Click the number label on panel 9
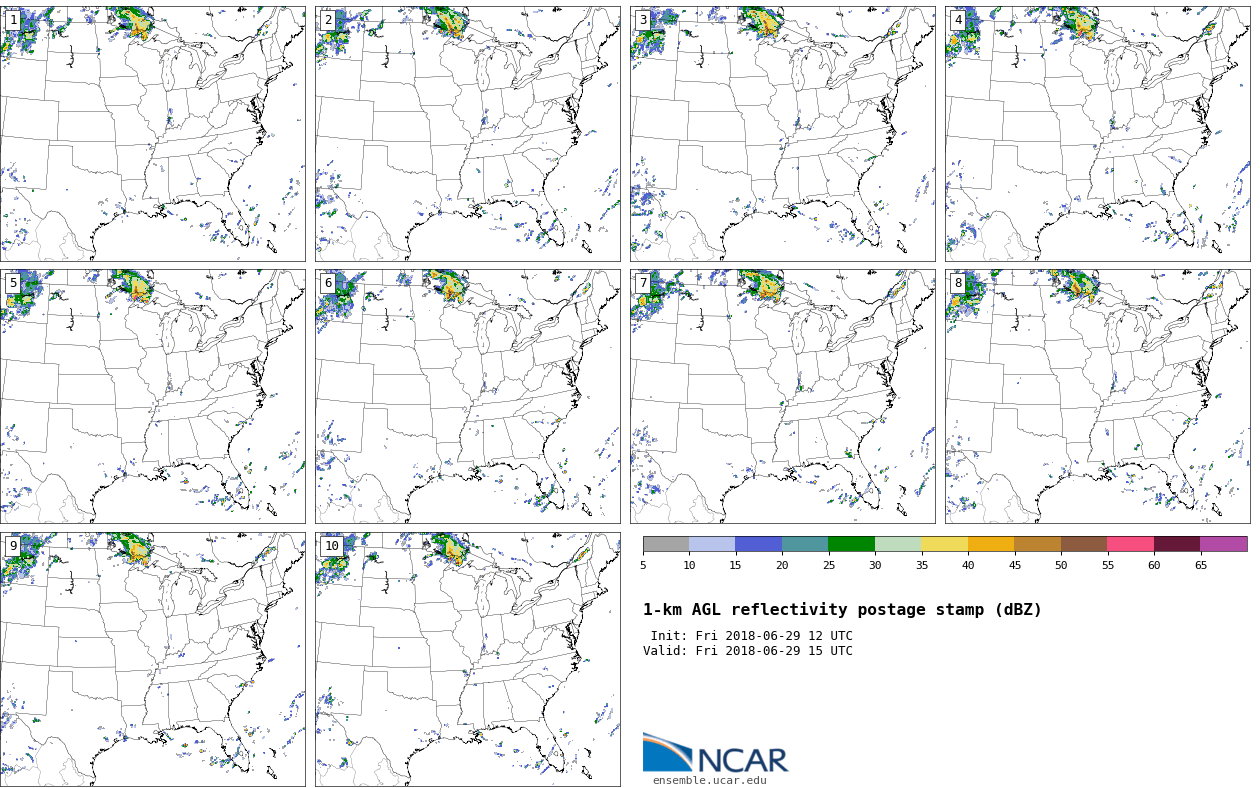The width and height of the screenshot is (1260, 788). [x=13, y=546]
